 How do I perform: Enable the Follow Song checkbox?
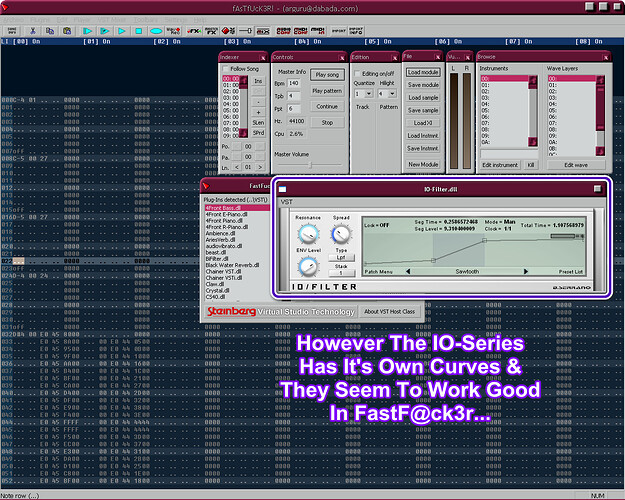click(226, 69)
